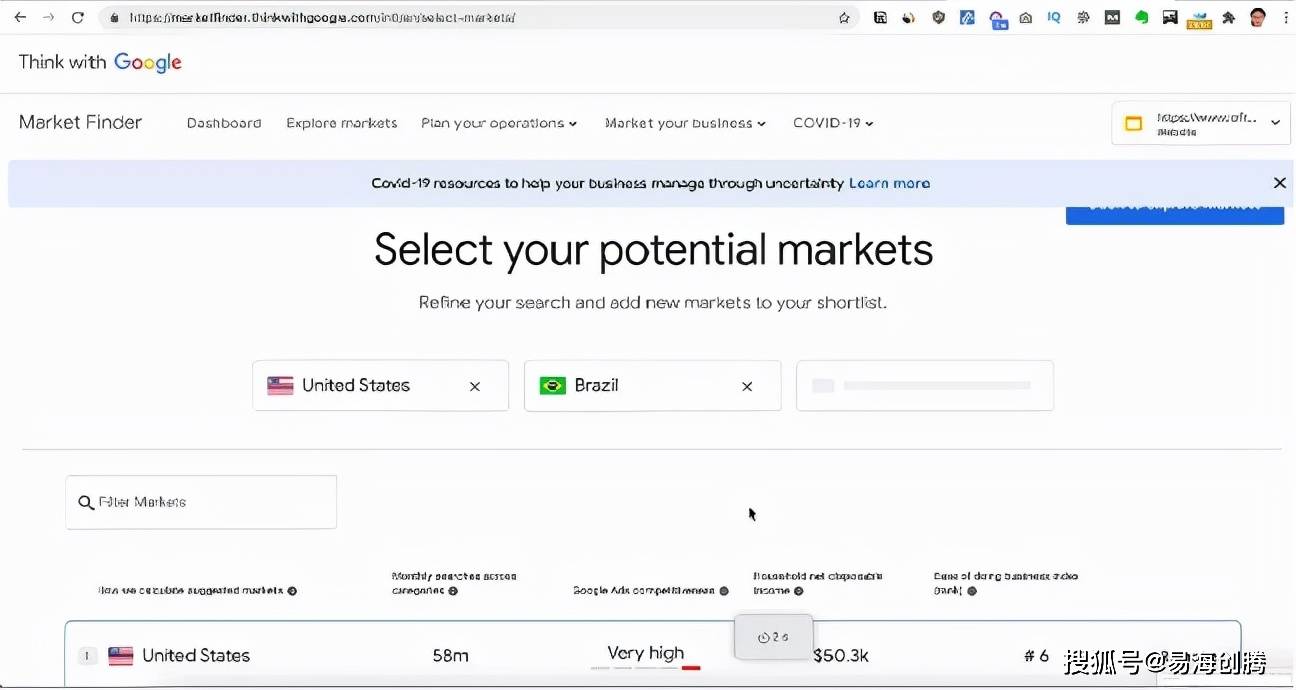
Task: Reload the page with the refresh icon
Action: pos(78,18)
